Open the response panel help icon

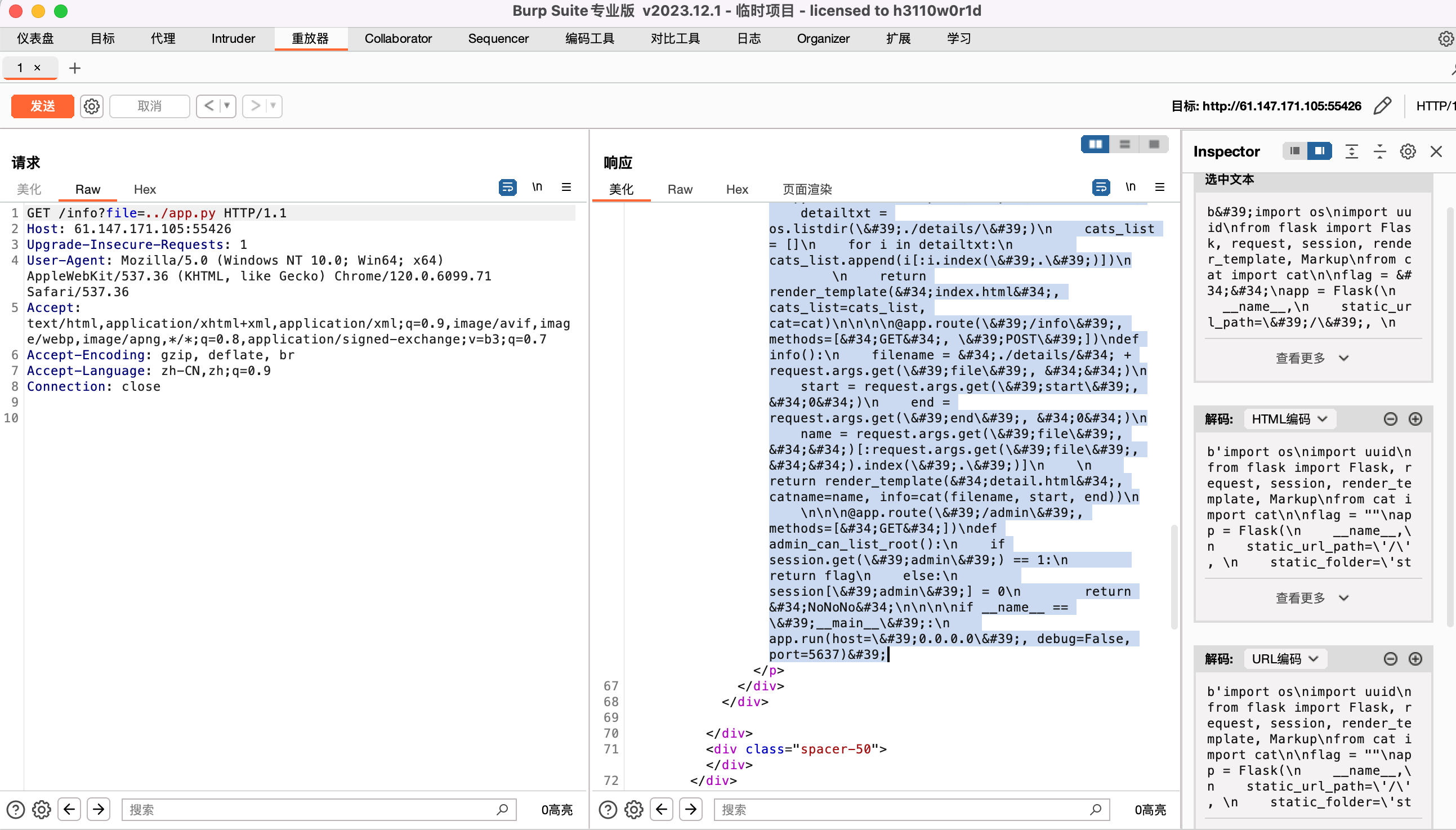[x=608, y=809]
